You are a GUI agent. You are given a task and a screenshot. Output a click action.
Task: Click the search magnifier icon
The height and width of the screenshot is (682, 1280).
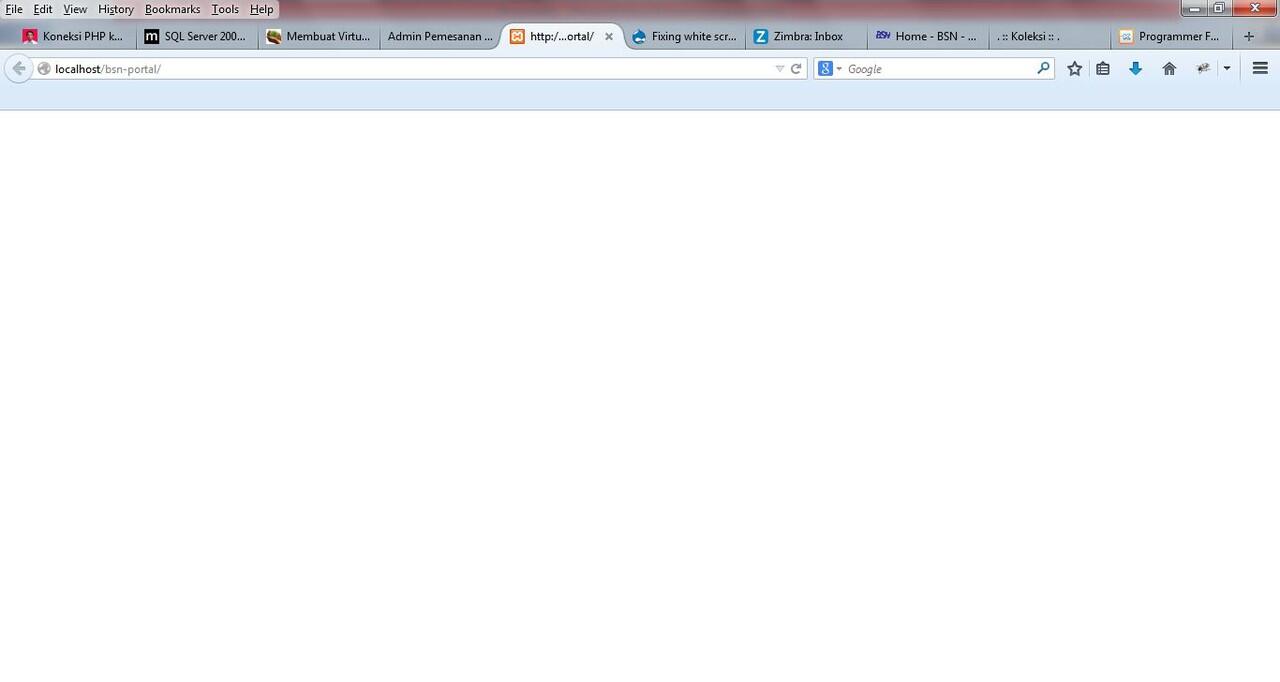[x=1043, y=68]
